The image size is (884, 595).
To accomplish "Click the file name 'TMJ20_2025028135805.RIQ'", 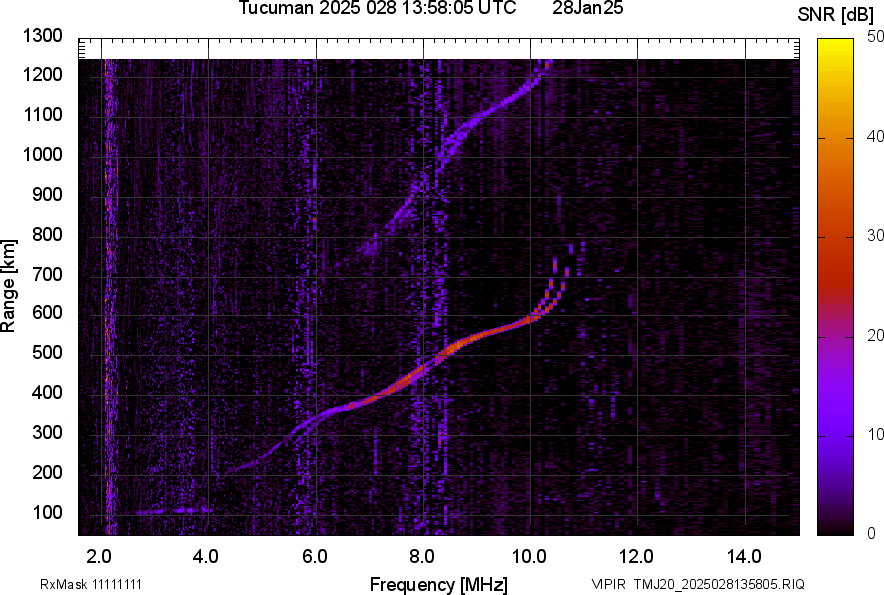I will [719, 584].
